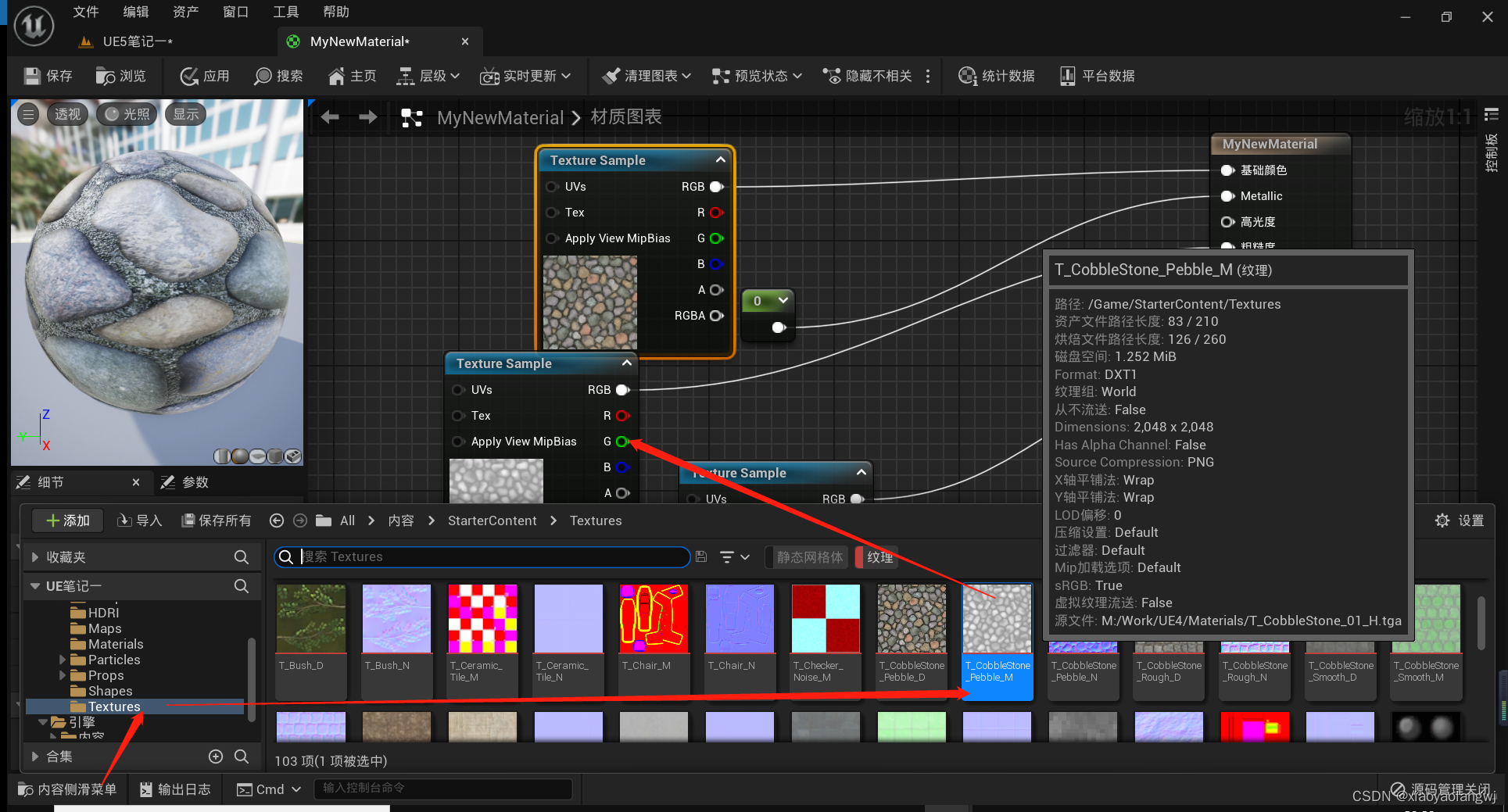Click 保存所有 save all button

pyautogui.click(x=216, y=520)
